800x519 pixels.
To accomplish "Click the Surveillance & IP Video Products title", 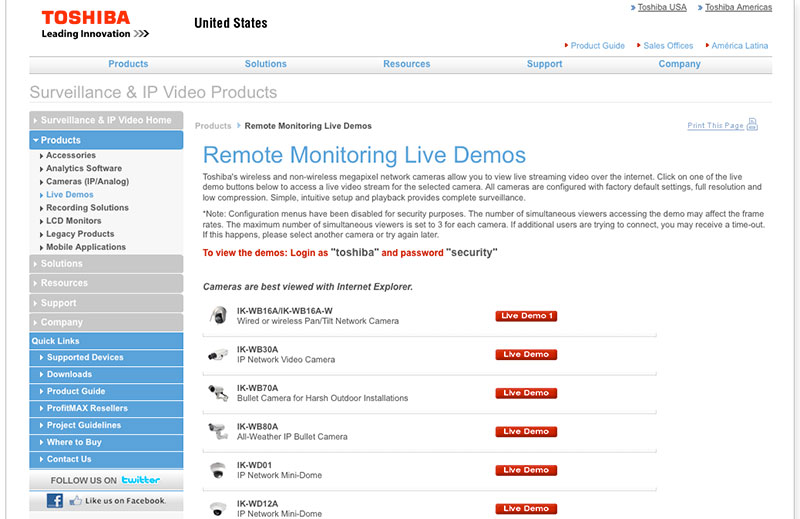I will (x=153, y=92).
